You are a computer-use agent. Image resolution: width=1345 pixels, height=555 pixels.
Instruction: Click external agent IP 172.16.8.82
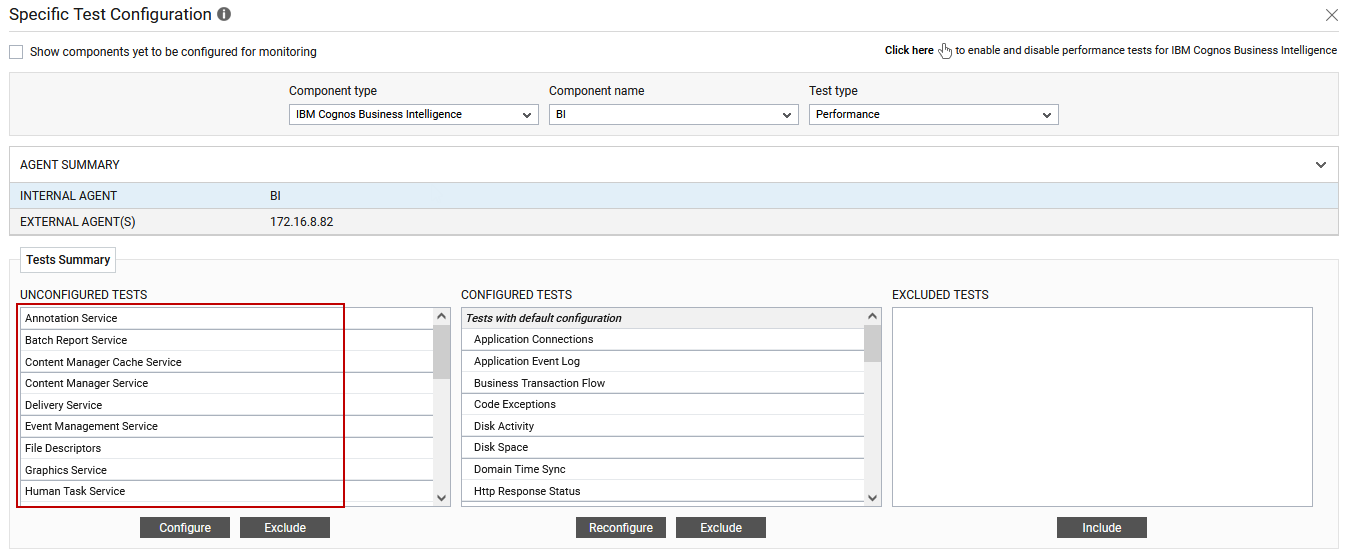tap(301, 222)
